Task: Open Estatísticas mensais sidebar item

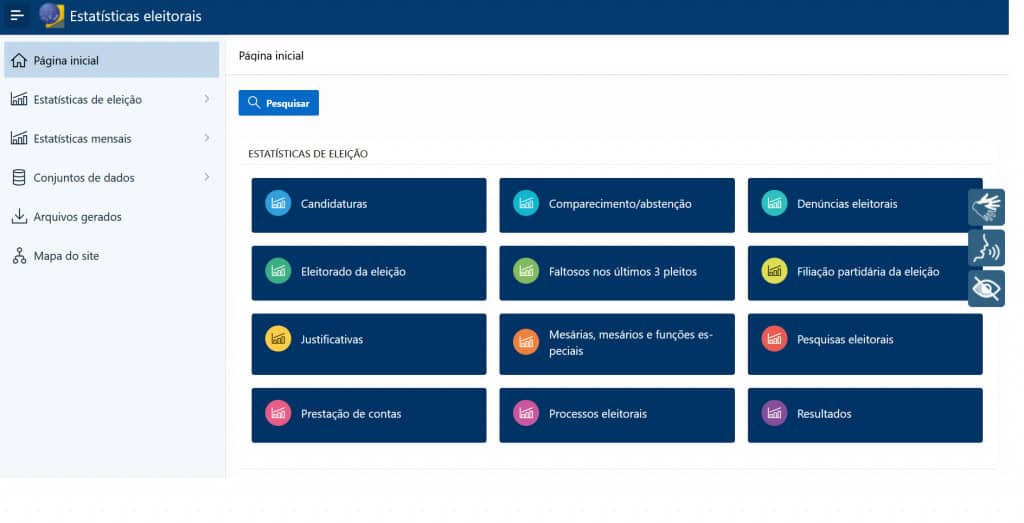Action: click(x=112, y=138)
